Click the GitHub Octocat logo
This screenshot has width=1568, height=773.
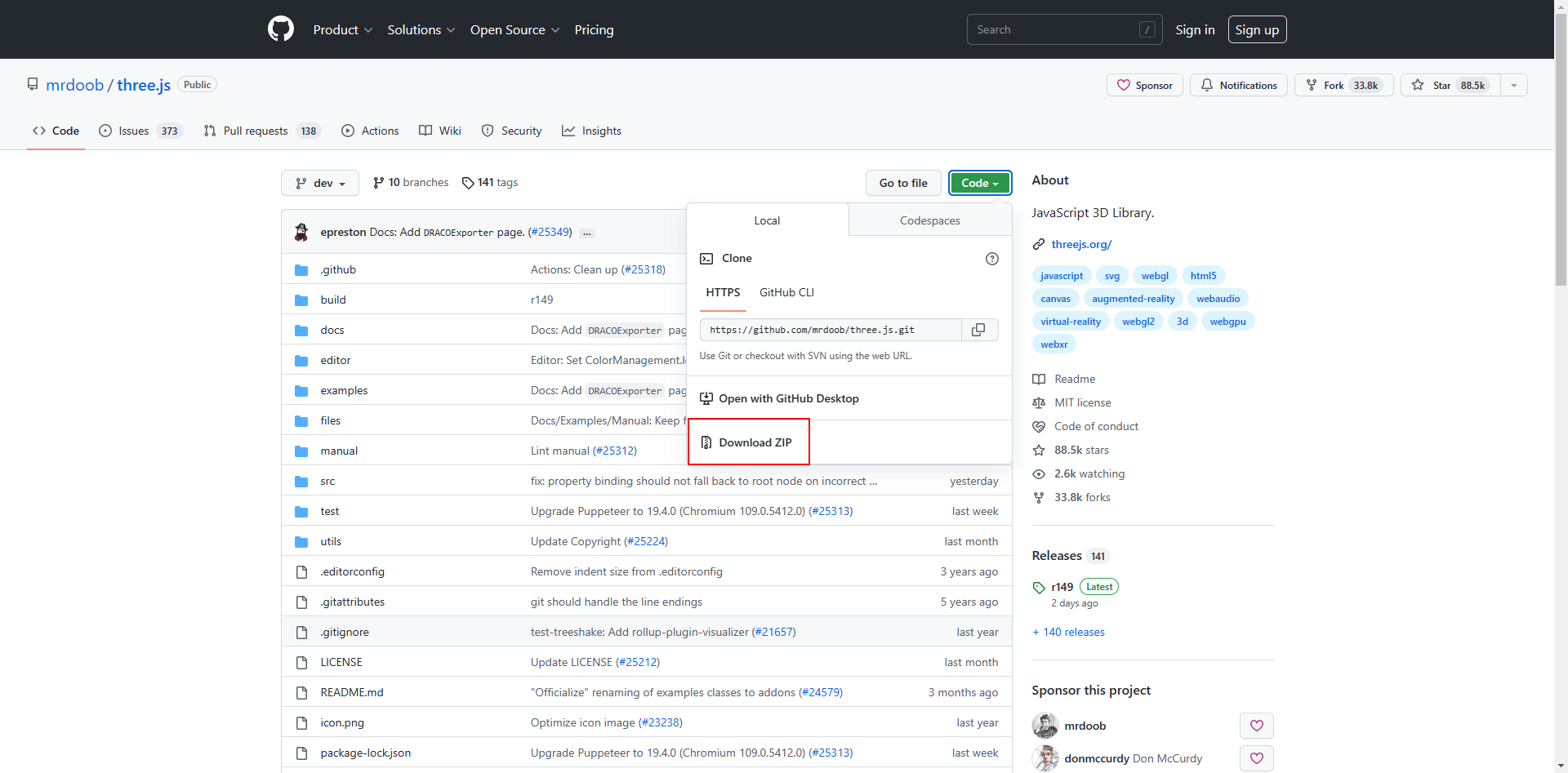coord(280,29)
